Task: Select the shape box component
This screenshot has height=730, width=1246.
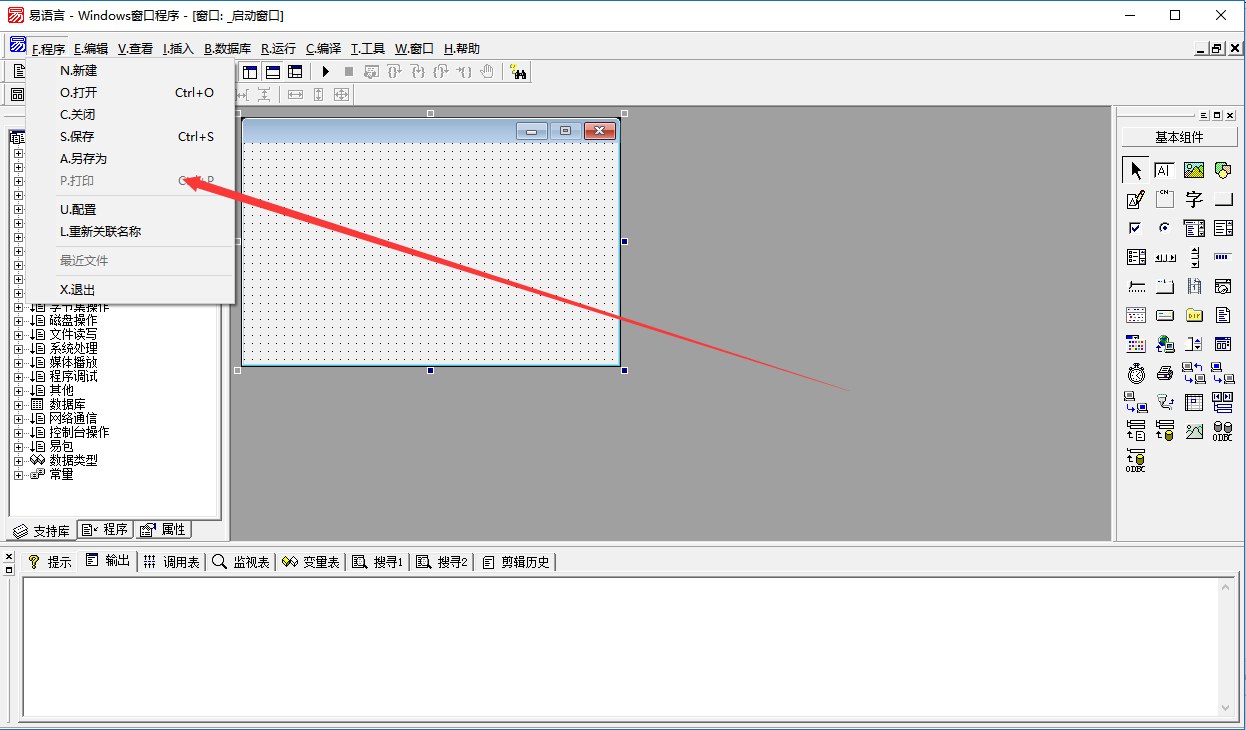Action: [1223, 170]
